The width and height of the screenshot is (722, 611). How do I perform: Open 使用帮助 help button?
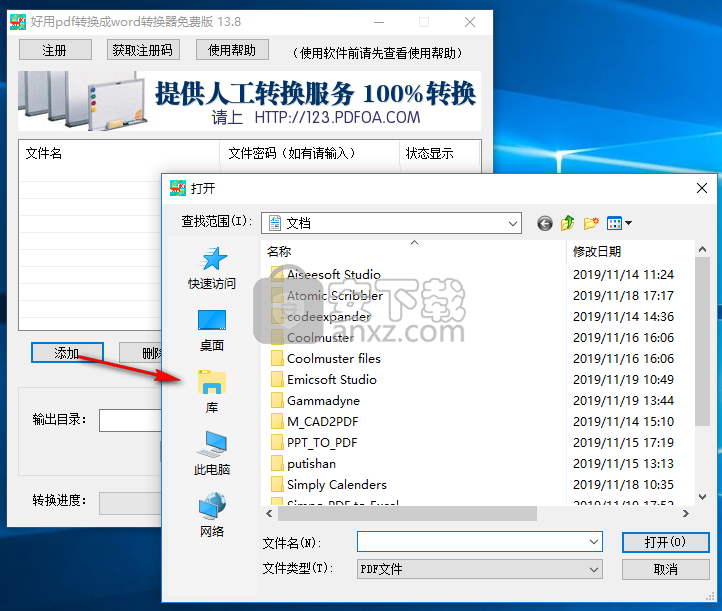232,50
